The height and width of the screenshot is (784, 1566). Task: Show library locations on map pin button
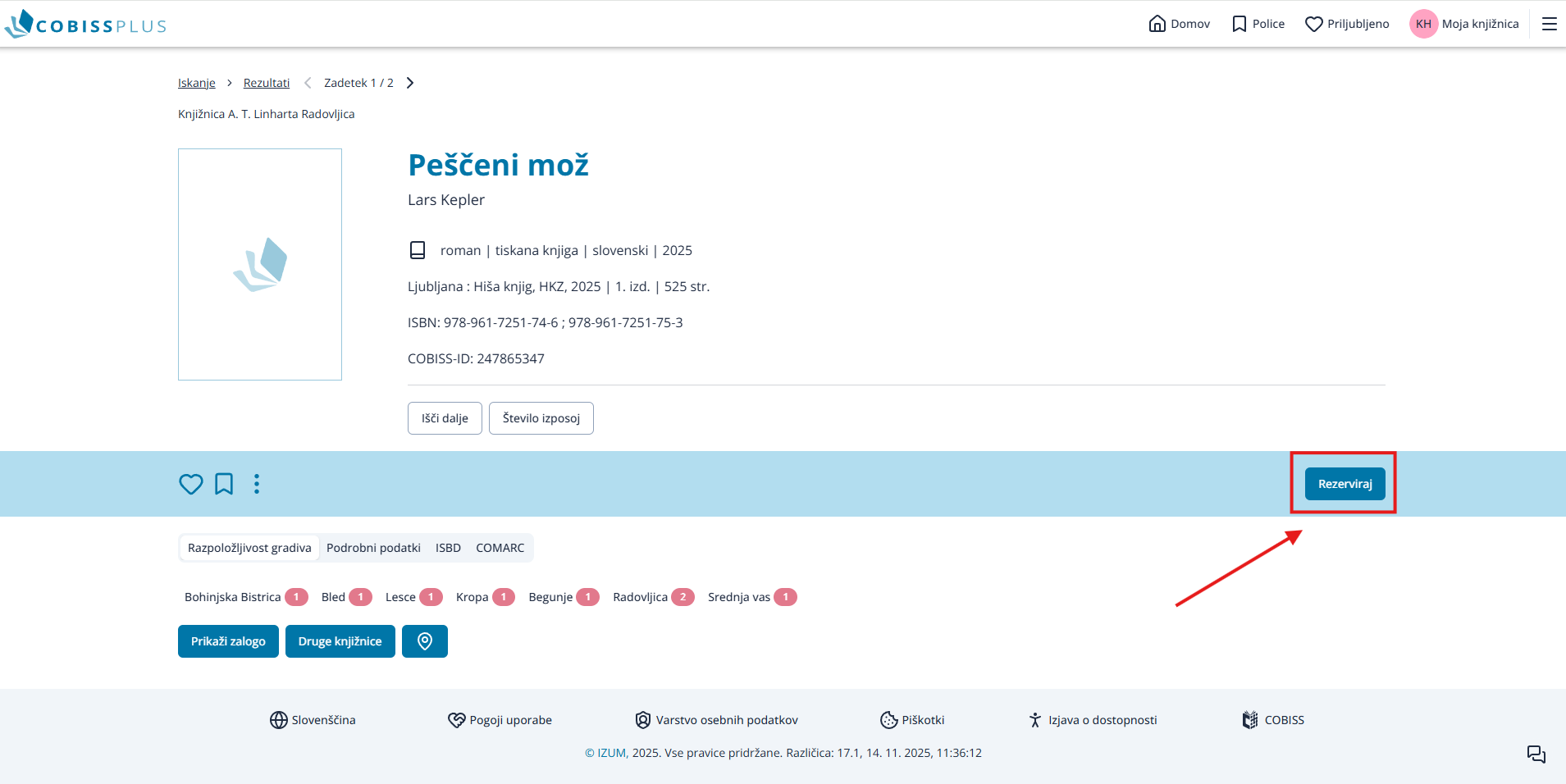tap(424, 641)
